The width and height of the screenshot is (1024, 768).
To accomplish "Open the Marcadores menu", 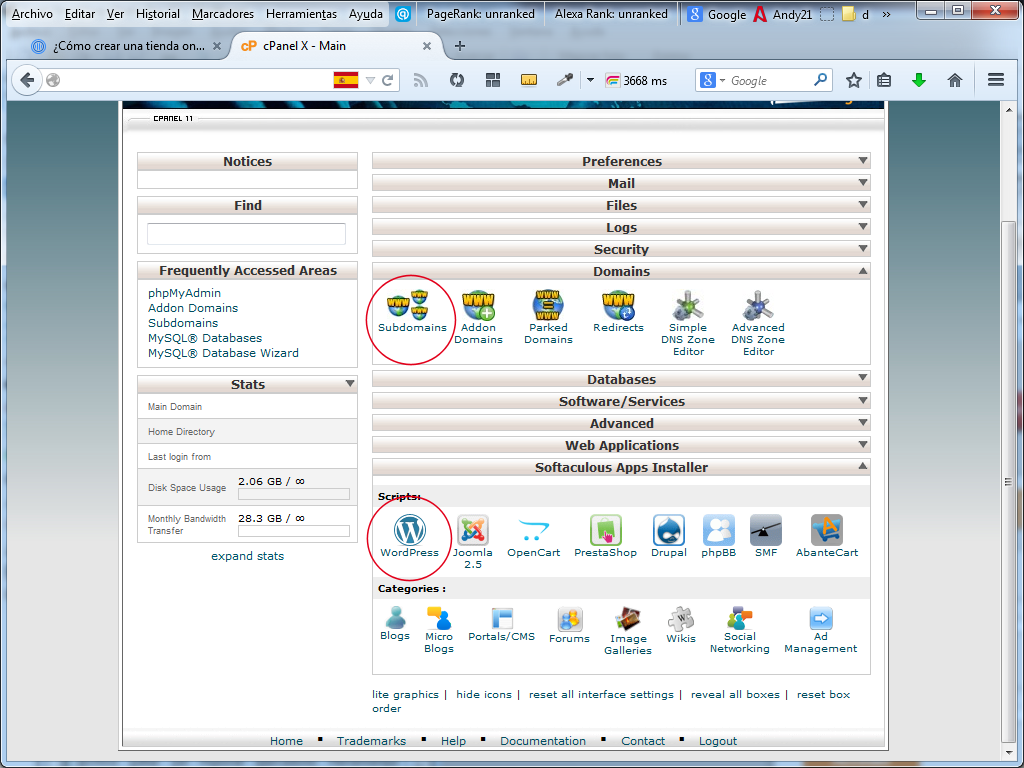I will click(x=223, y=14).
